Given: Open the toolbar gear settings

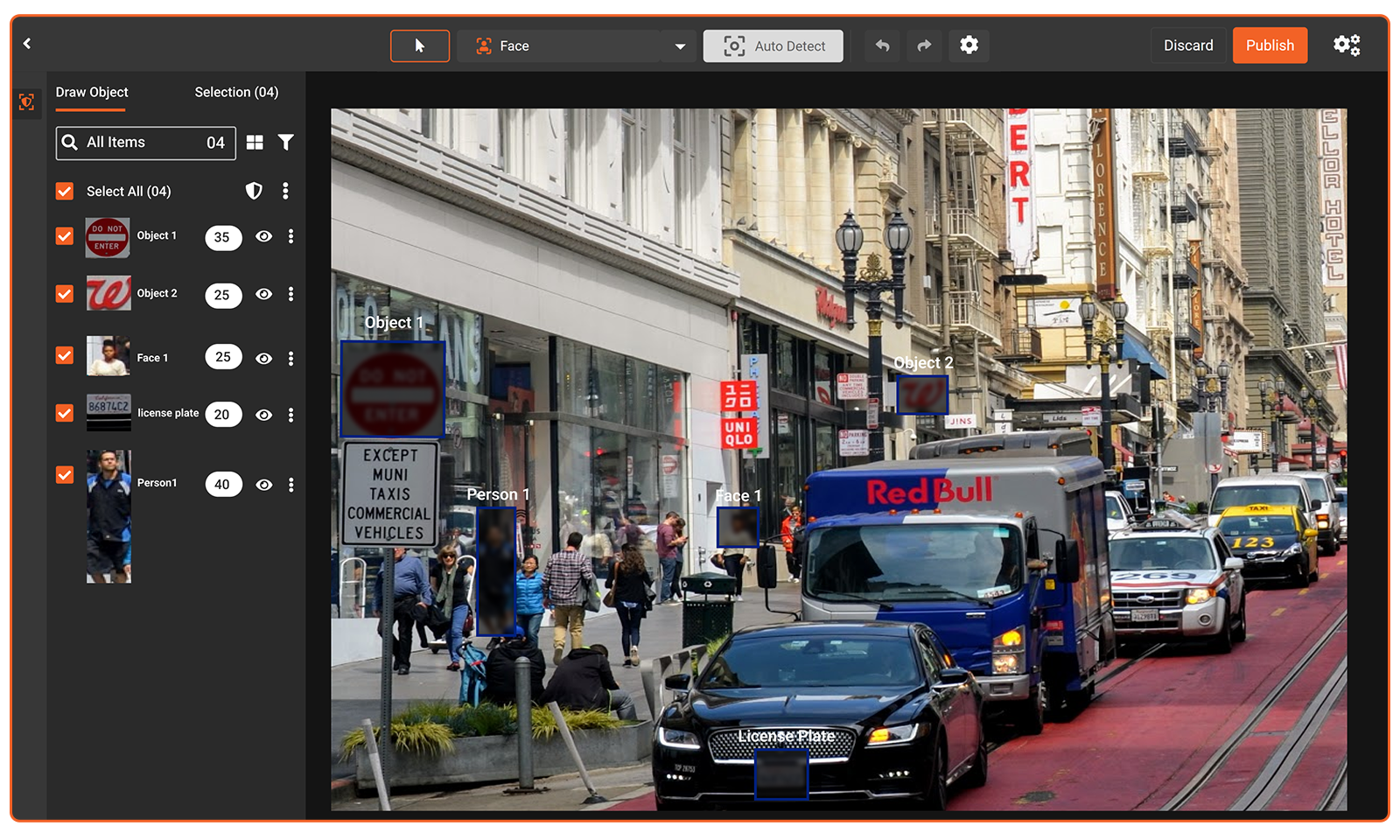Looking at the screenshot, I should pyautogui.click(x=969, y=45).
